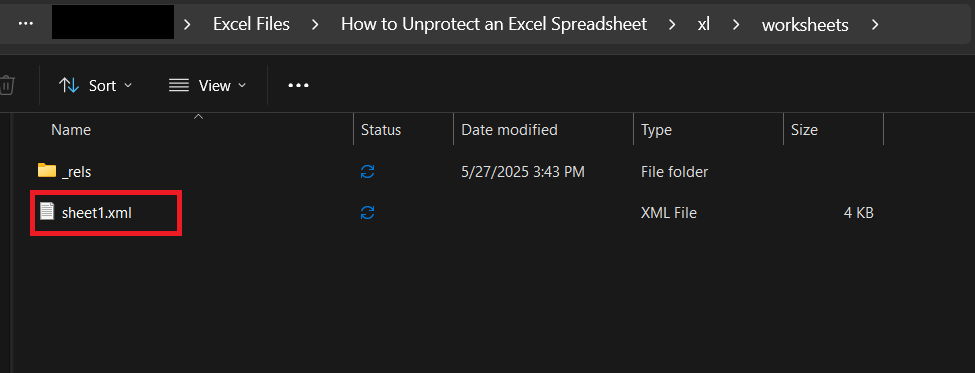Click the File folder type text

click(674, 172)
